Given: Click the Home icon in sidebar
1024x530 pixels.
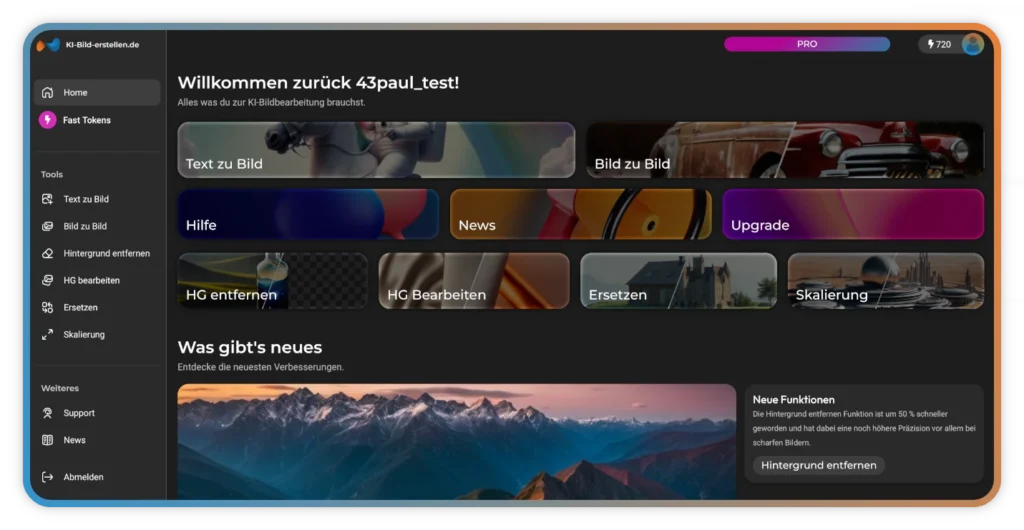Looking at the screenshot, I should 47,93.
